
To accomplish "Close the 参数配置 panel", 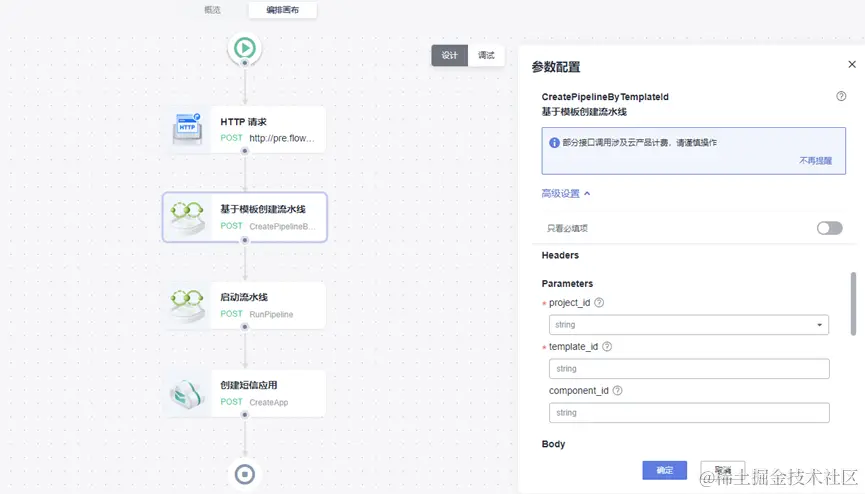I will coord(852,65).
